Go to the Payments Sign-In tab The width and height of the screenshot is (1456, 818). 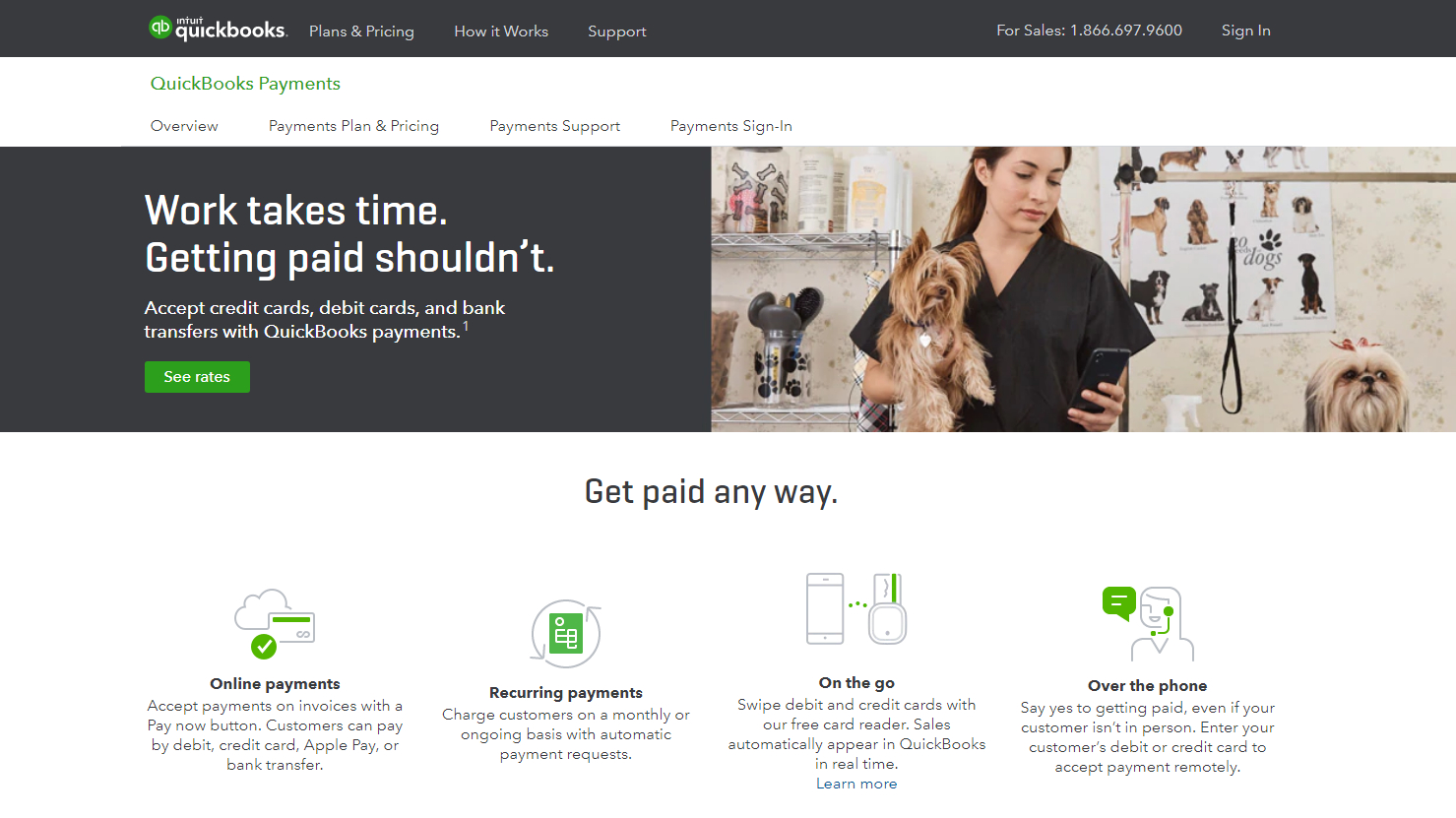(731, 126)
